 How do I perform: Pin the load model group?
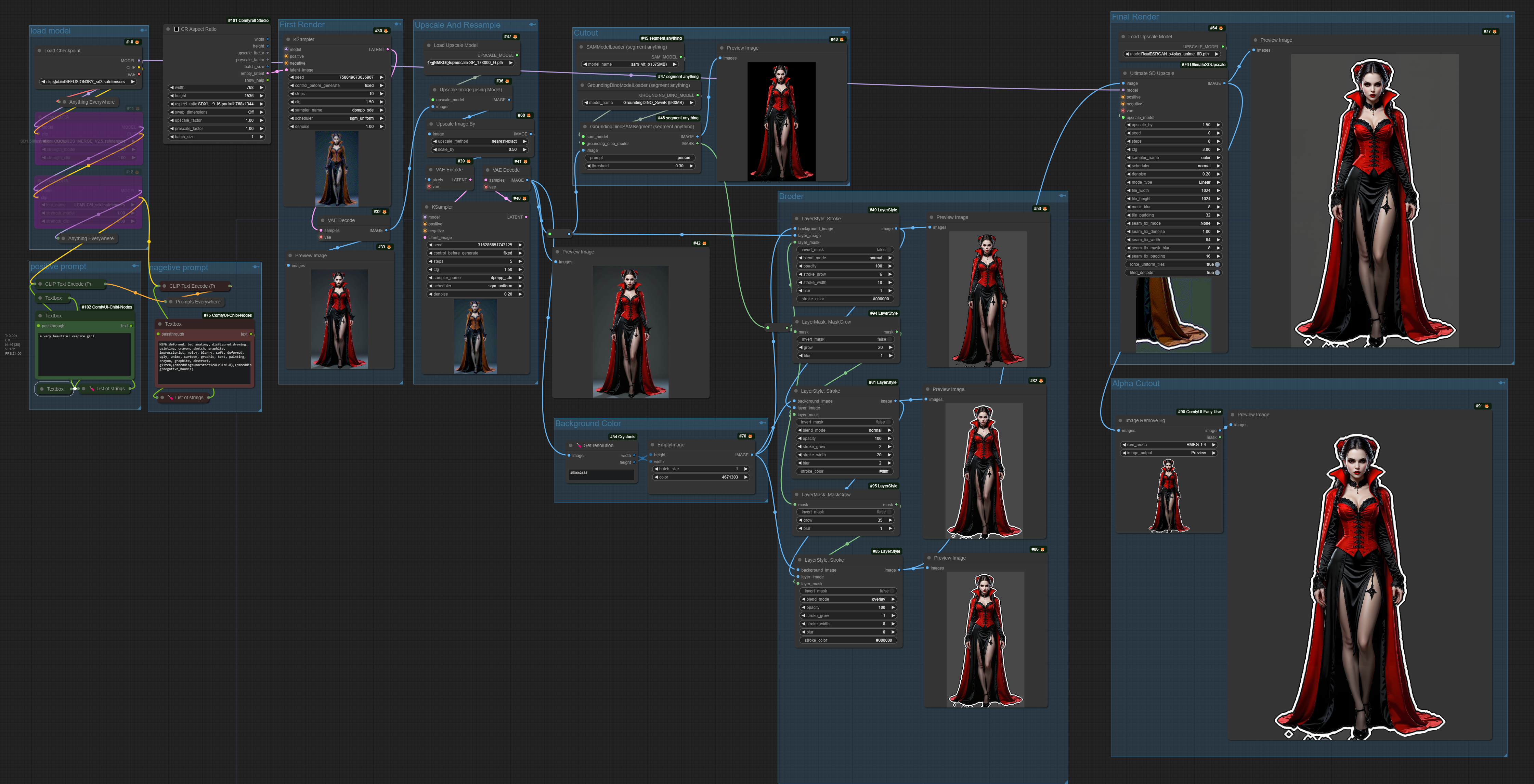143,30
